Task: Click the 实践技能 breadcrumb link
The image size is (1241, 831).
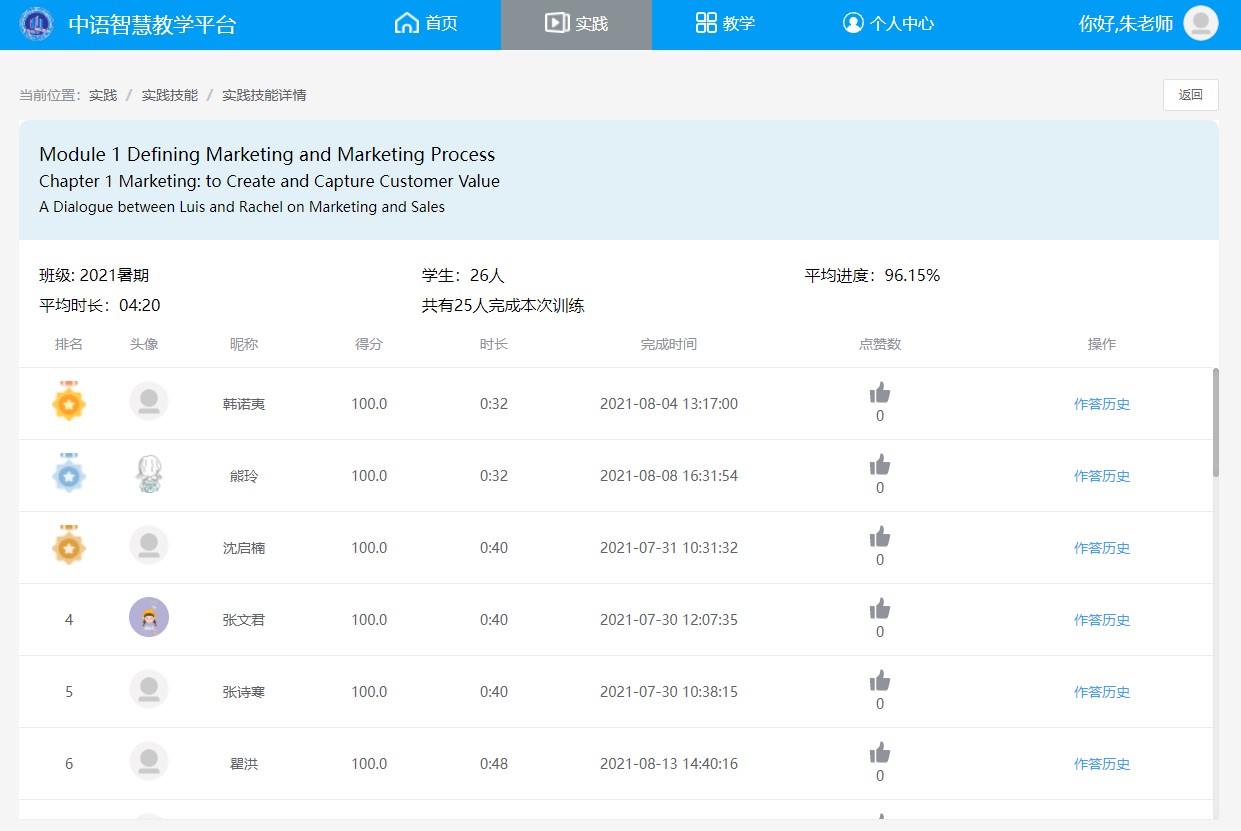Action: tap(169, 95)
